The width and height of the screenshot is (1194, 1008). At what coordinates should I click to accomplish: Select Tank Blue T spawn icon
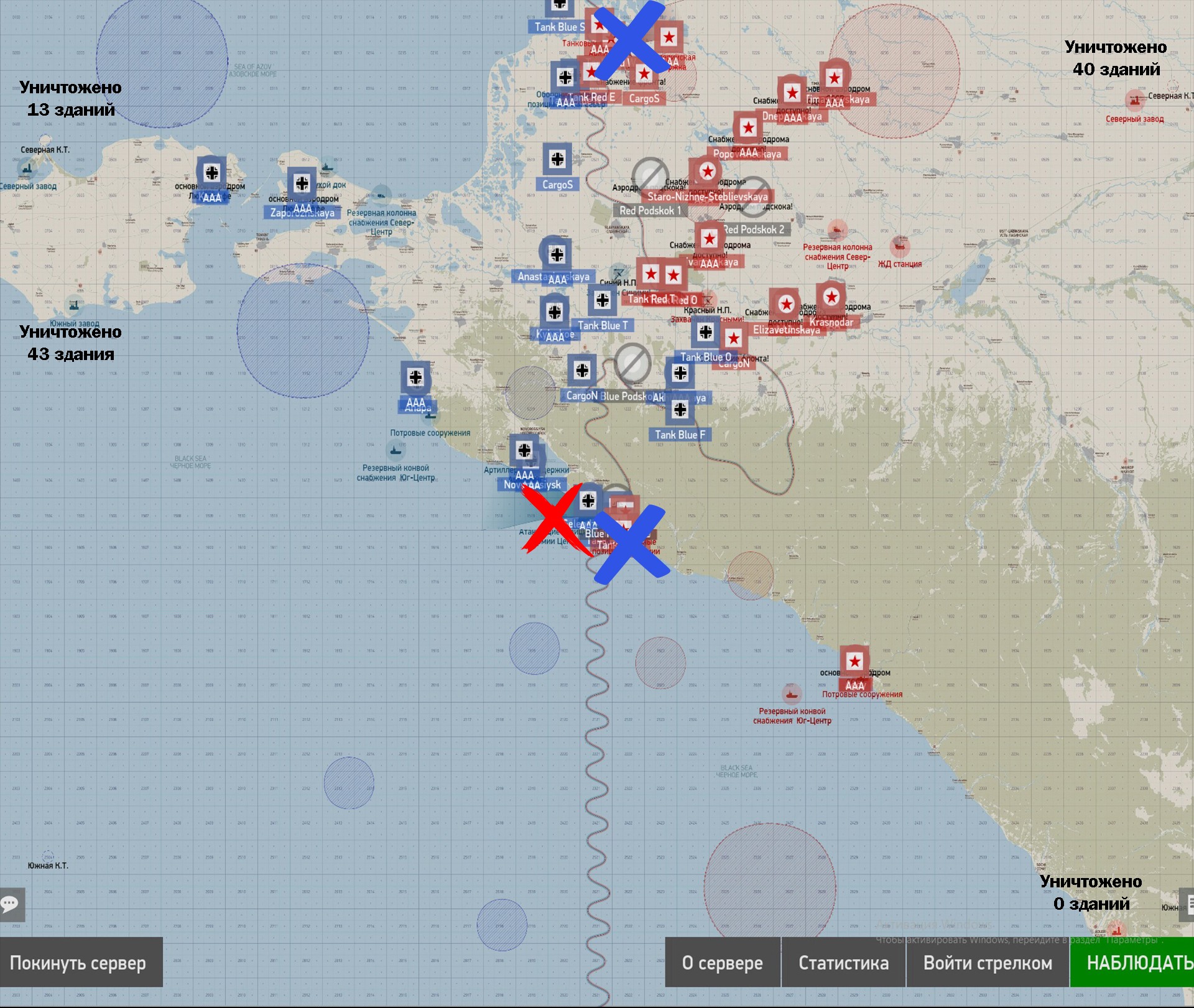(602, 301)
